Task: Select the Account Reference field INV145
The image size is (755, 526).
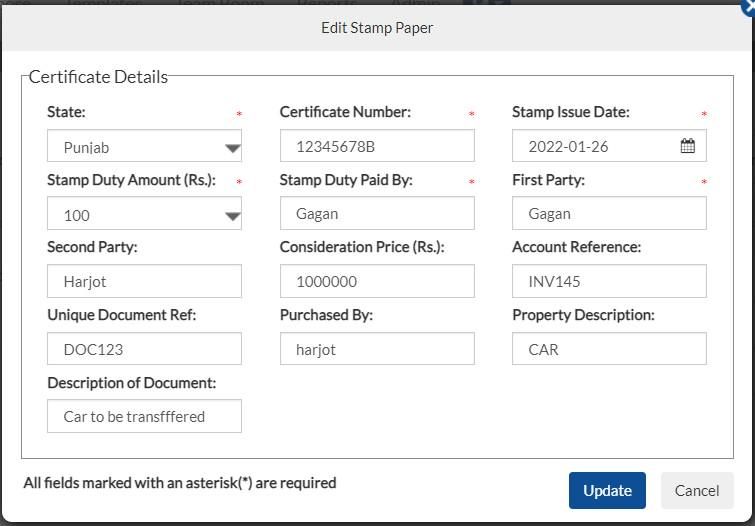Action: [x=609, y=281]
